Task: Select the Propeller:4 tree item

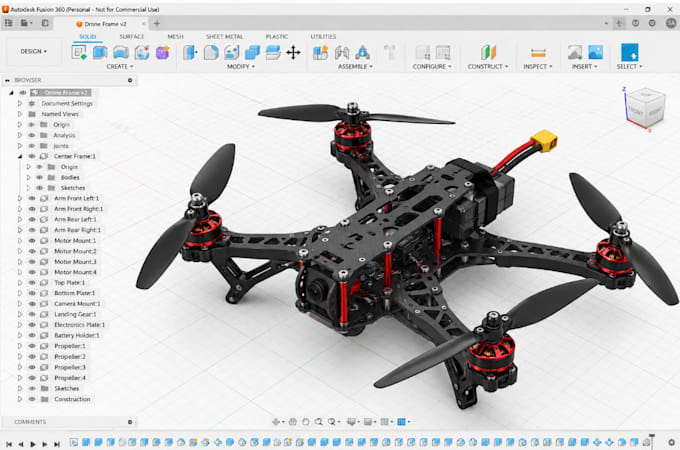Action: (x=70, y=378)
